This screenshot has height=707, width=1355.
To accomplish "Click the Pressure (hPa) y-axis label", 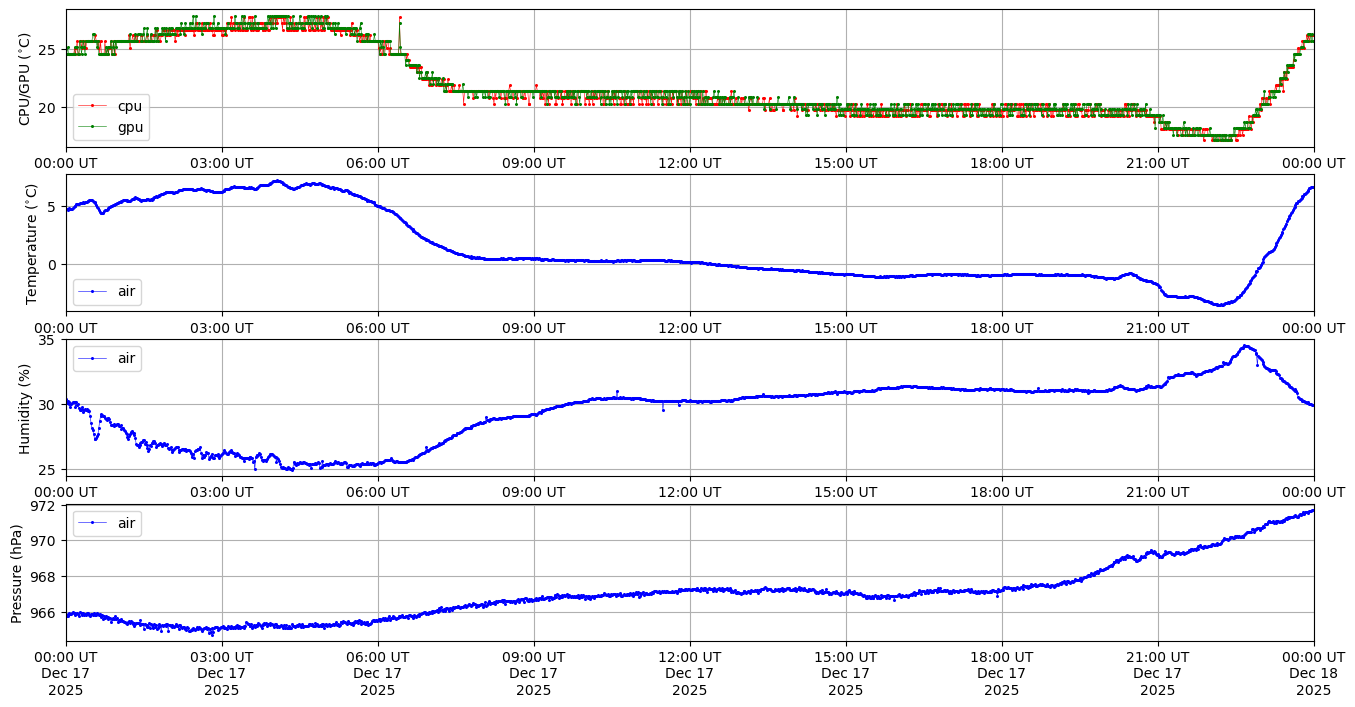I will pyautogui.click(x=18, y=573).
